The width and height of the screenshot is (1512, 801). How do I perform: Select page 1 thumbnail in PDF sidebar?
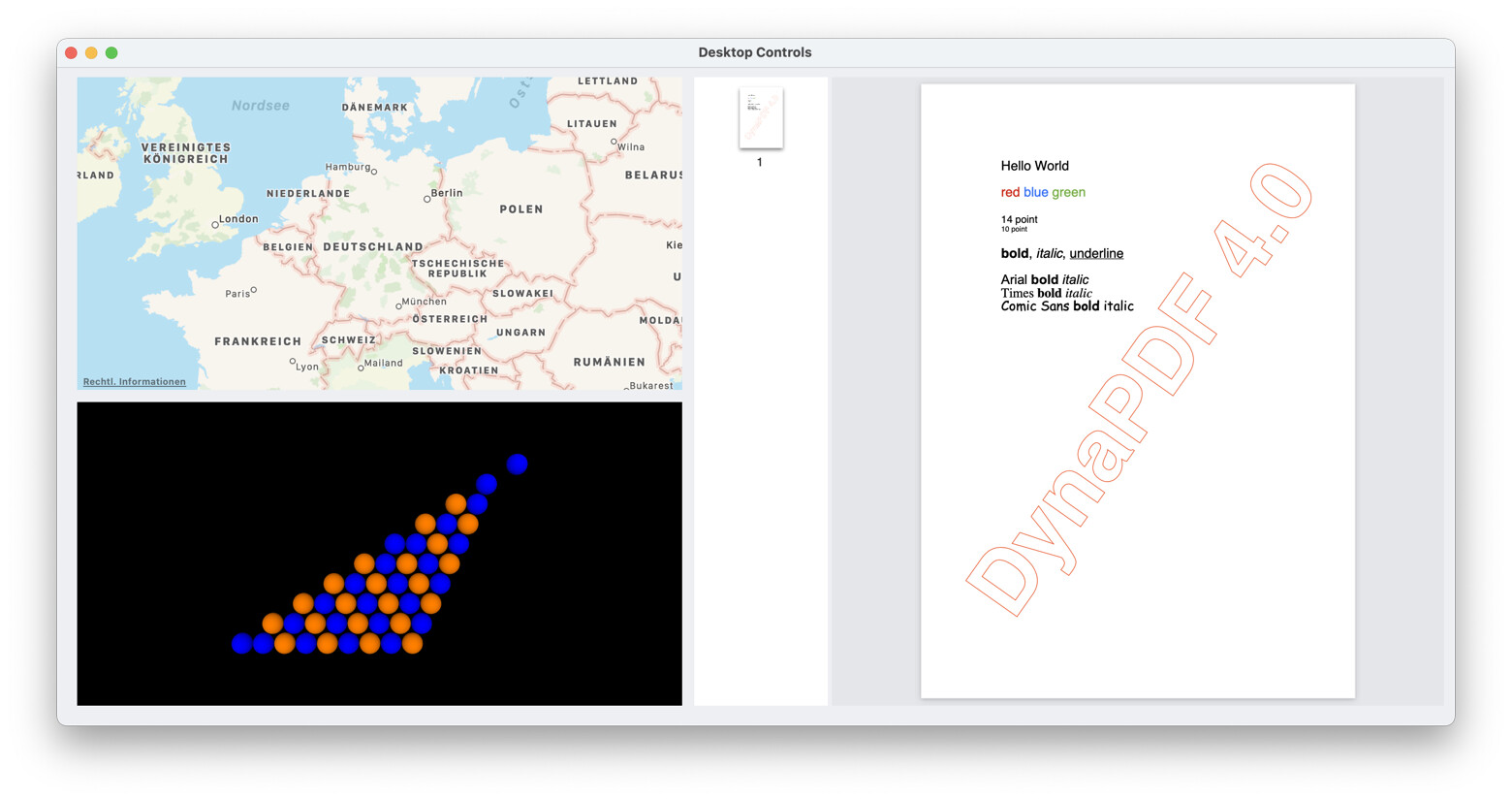pyautogui.click(x=761, y=118)
